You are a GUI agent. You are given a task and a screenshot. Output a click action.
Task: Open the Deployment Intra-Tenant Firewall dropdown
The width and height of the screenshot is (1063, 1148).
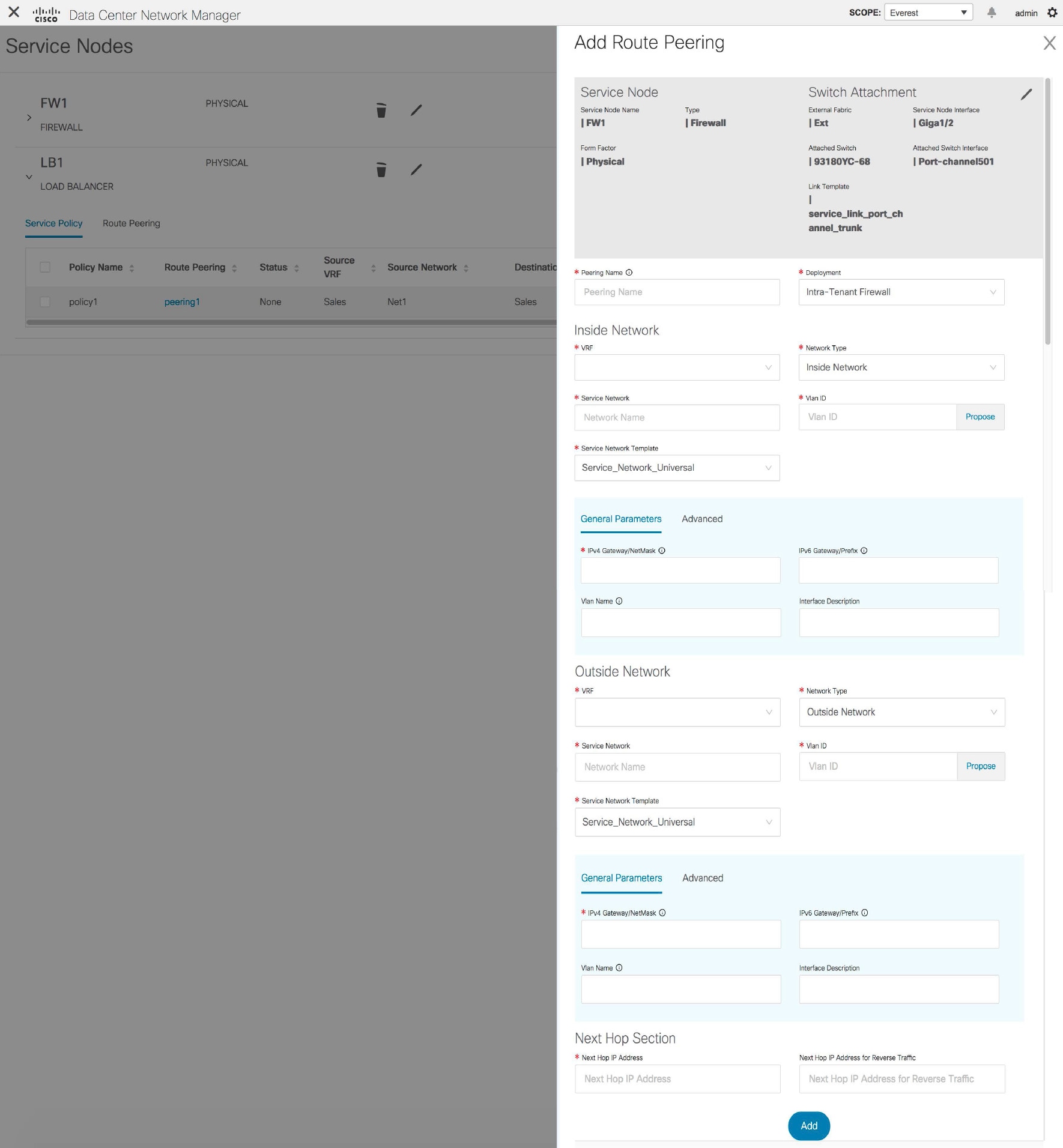click(x=901, y=292)
